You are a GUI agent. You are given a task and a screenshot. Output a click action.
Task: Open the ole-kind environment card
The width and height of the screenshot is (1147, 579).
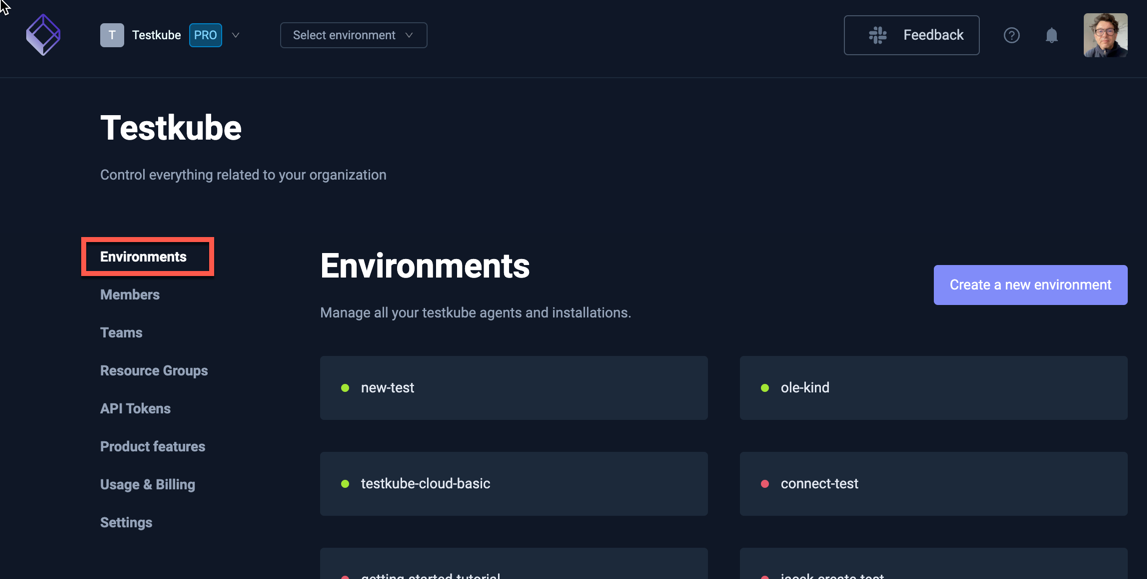tap(933, 388)
